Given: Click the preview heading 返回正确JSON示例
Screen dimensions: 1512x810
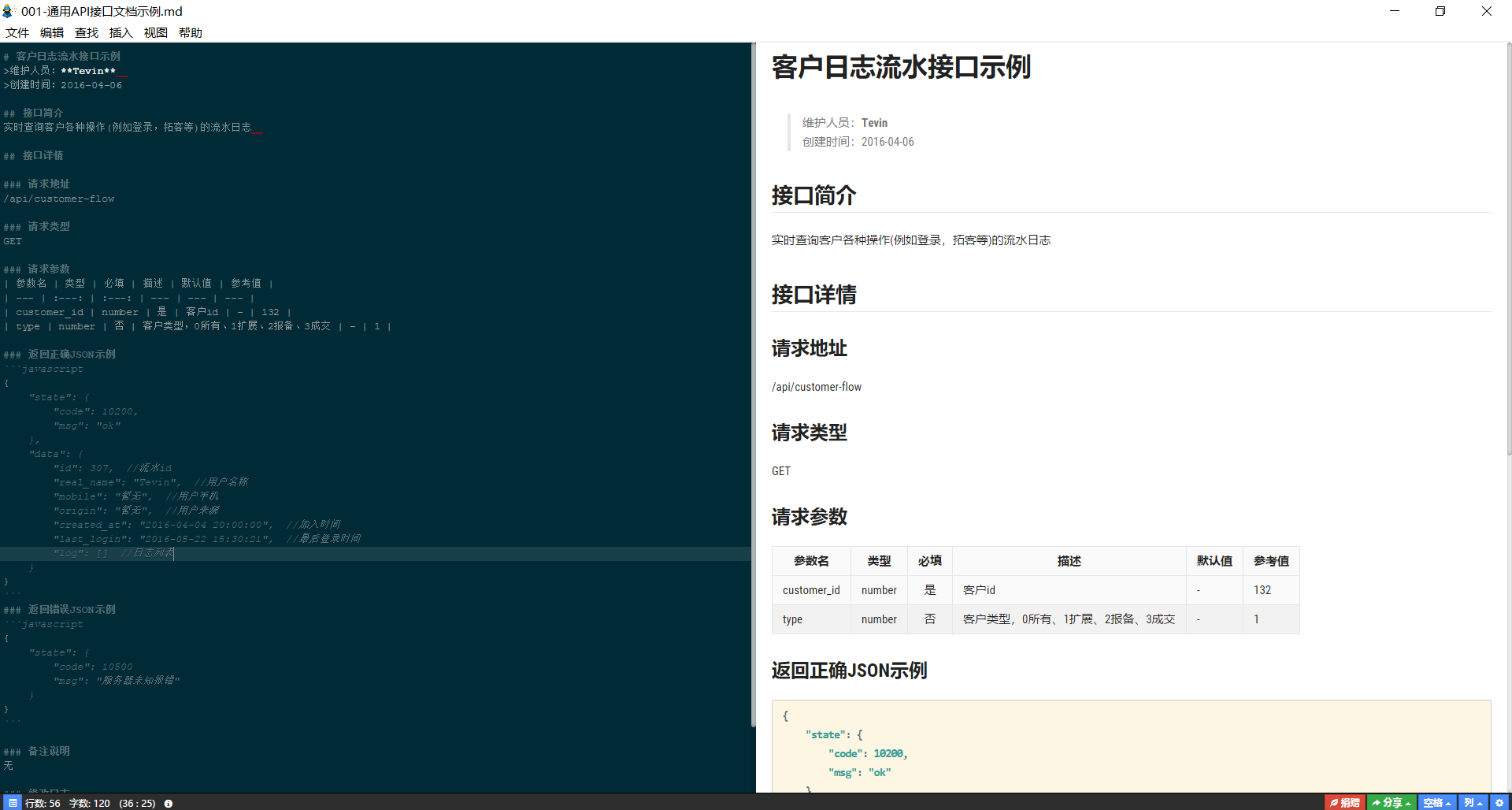Looking at the screenshot, I should click(x=849, y=670).
